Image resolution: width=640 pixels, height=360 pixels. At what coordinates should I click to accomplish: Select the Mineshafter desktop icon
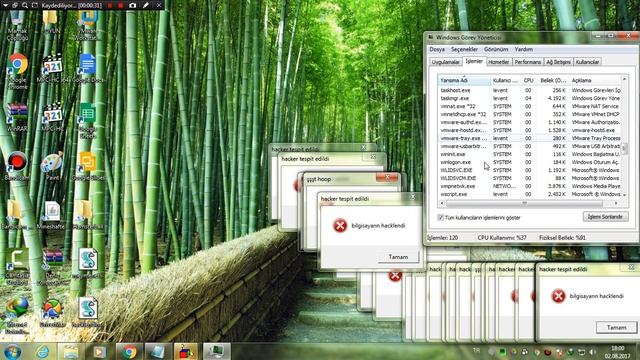52,214
